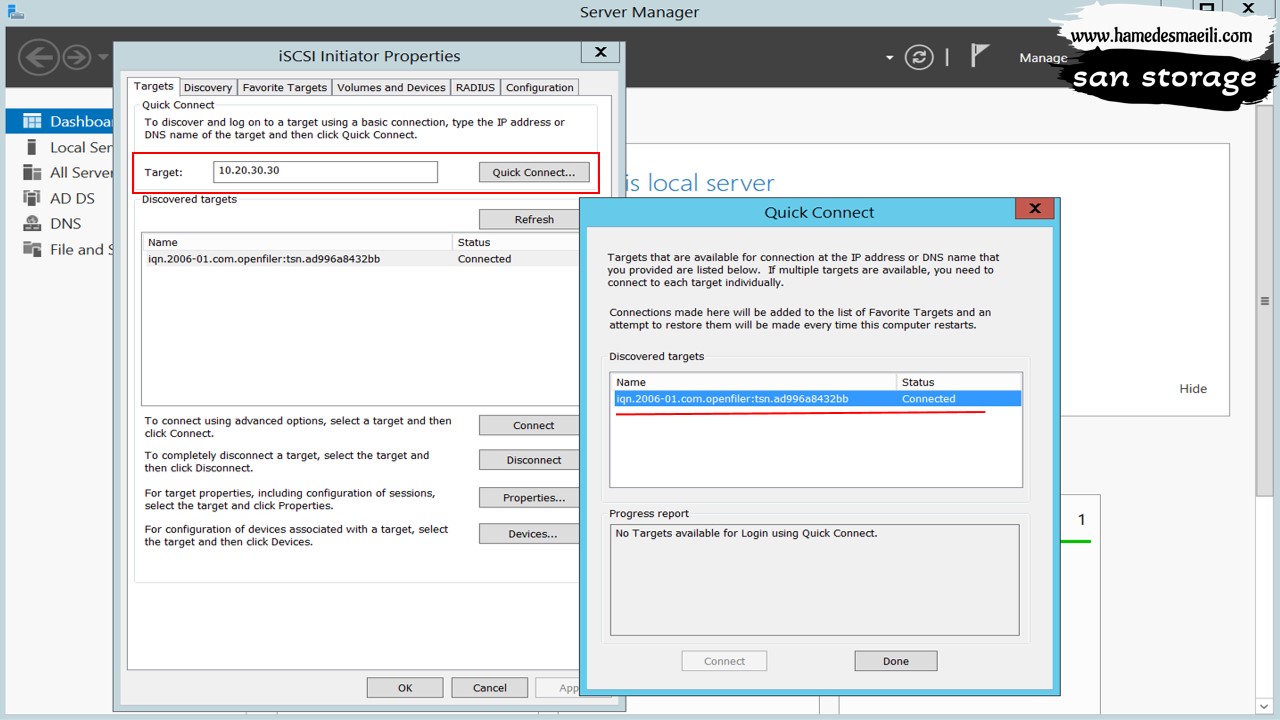Click the File and Storage Services icon

coord(31,249)
